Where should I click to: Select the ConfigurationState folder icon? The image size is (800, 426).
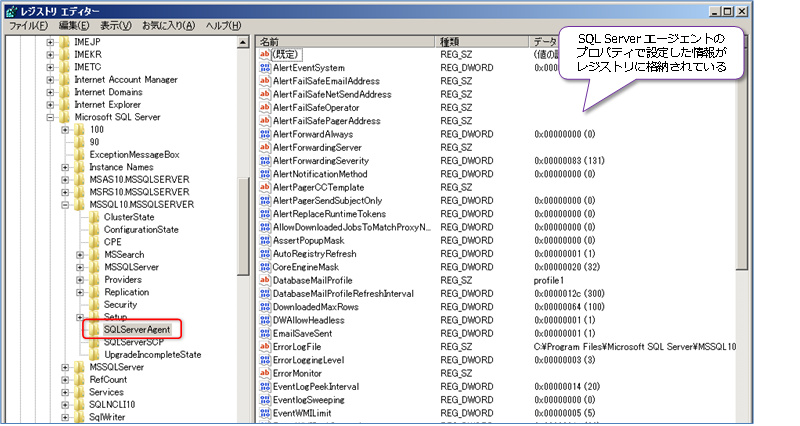(x=94, y=230)
